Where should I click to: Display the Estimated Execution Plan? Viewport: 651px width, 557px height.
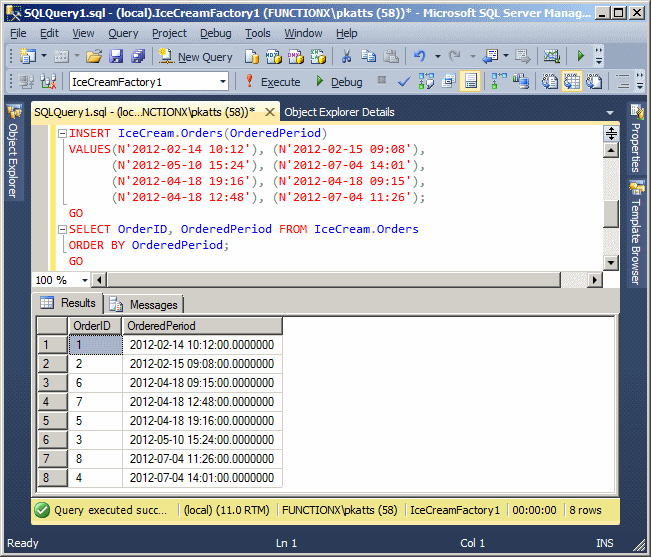(x=426, y=81)
